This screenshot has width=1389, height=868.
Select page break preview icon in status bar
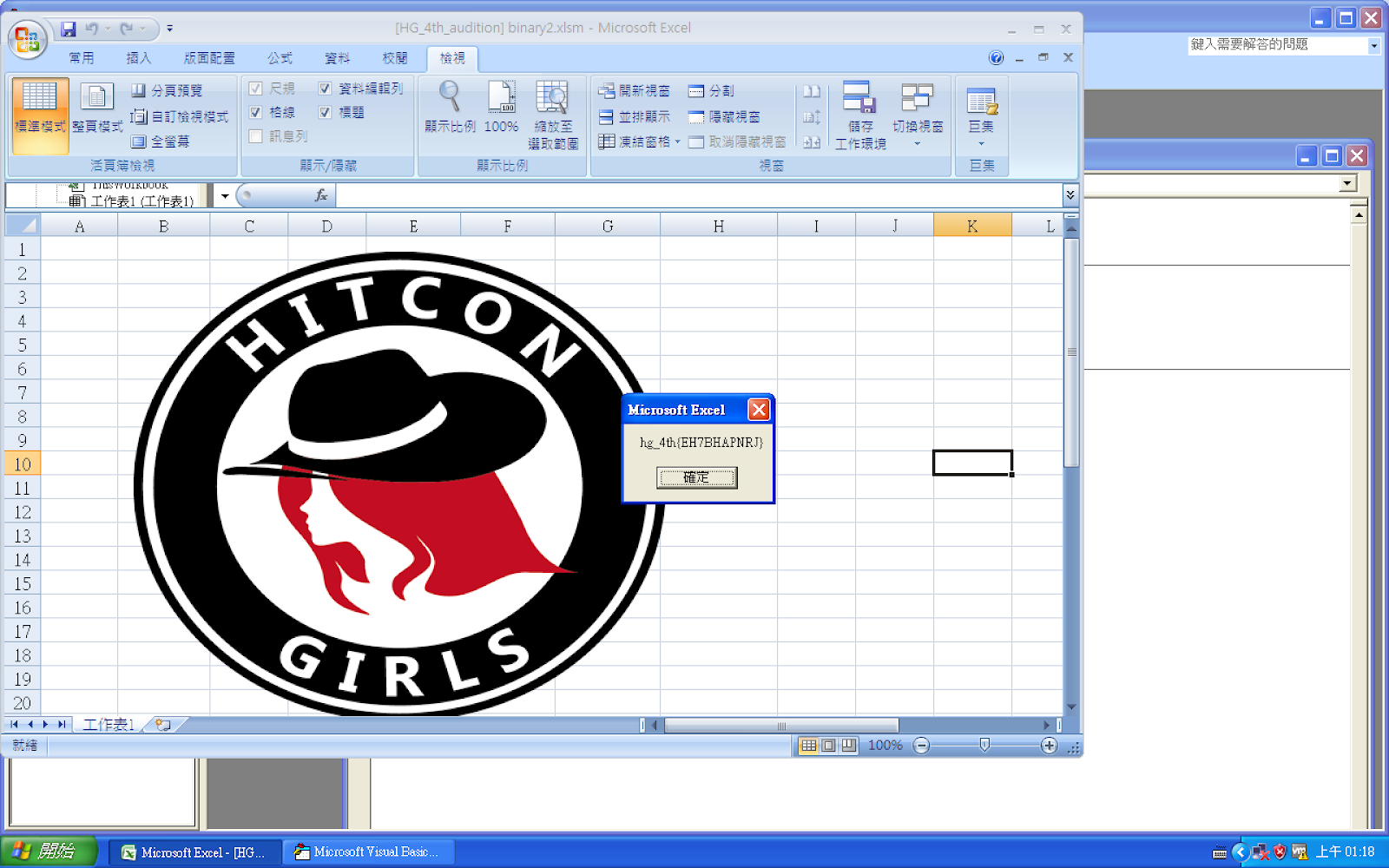(848, 746)
